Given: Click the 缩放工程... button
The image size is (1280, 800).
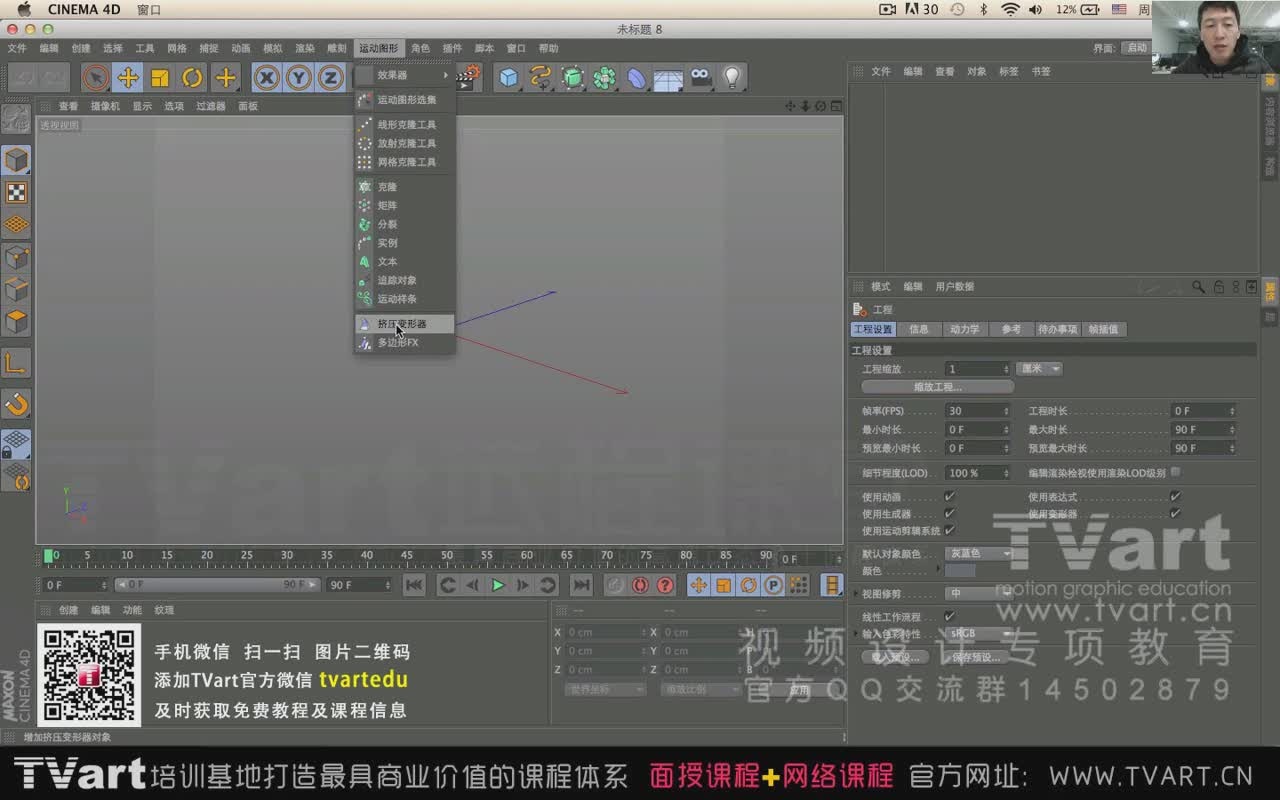Looking at the screenshot, I should click(x=938, y=387).
